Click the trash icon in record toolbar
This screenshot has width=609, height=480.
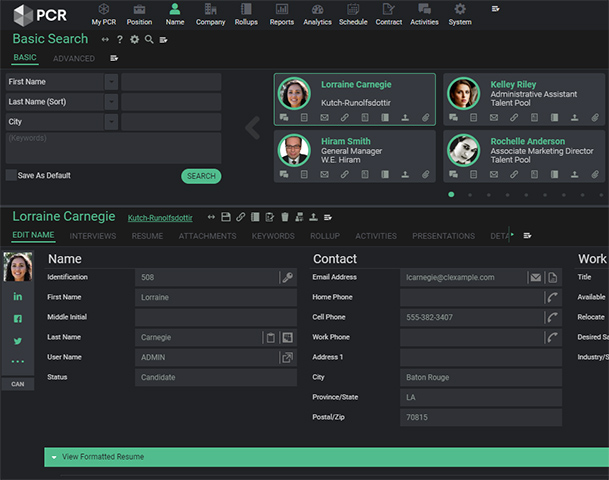(285, 217)
